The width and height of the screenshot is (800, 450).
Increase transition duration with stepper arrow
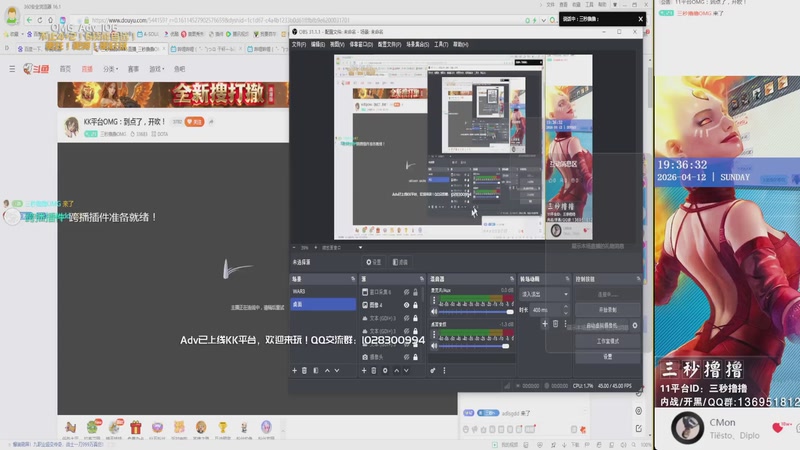pyautogui.click(x=565, y=307)
